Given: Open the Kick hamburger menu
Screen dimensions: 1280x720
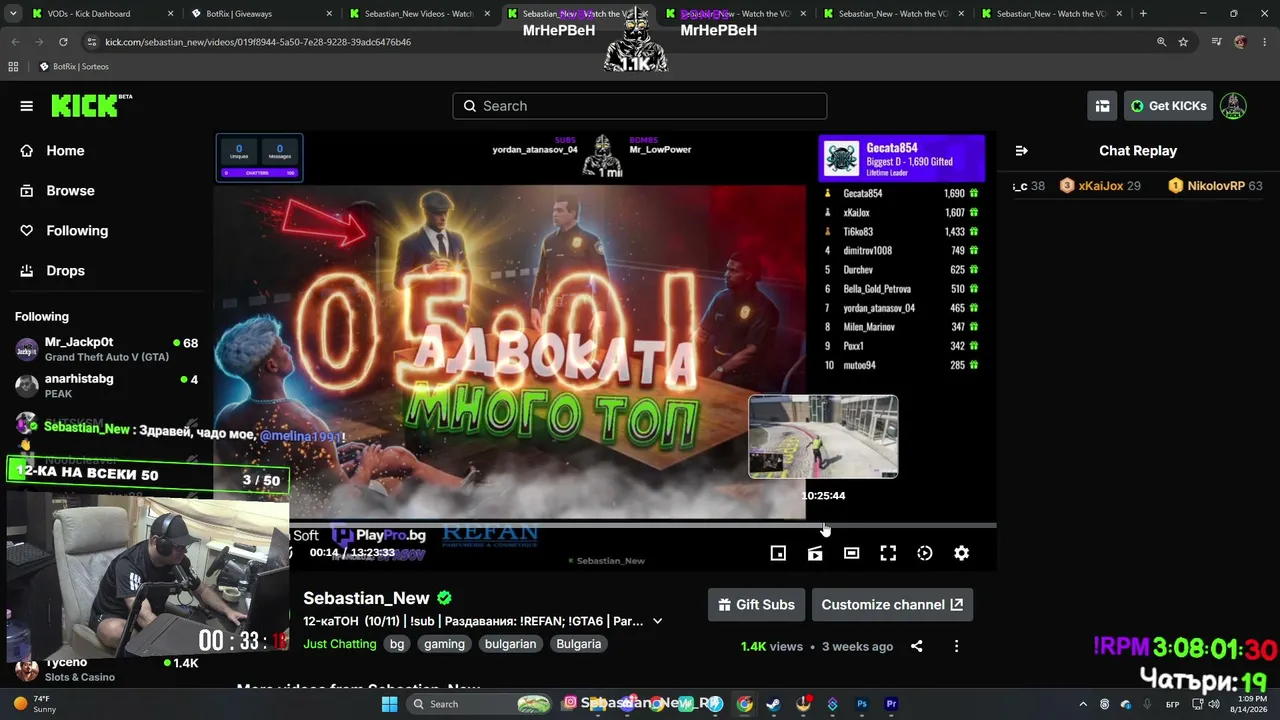Looking at the screenshot, I should [x=27, y=106].
